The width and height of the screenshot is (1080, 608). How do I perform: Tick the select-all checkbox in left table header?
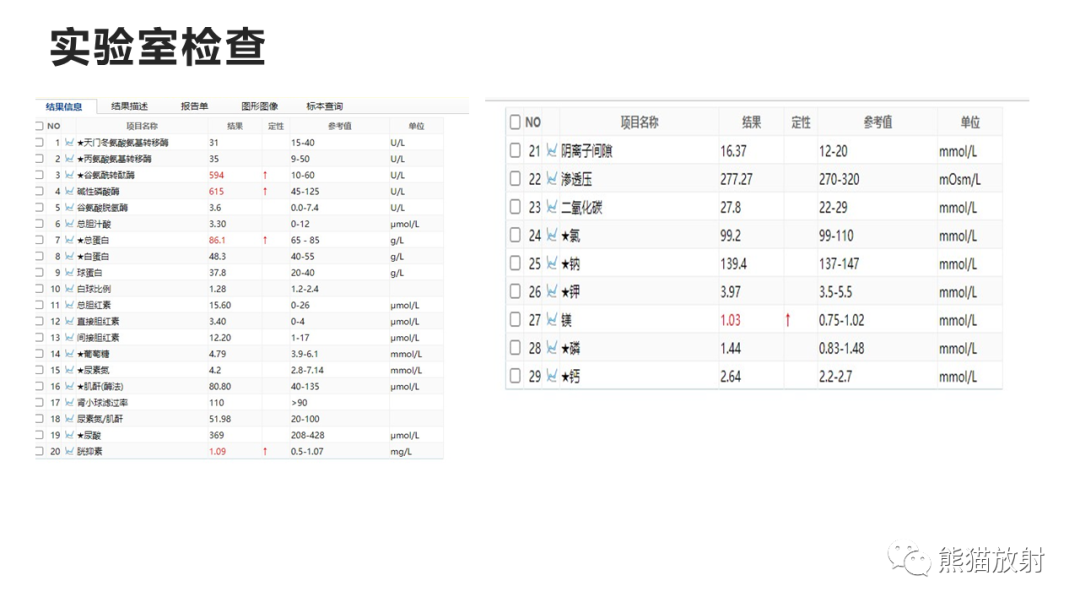coord(39,126)
